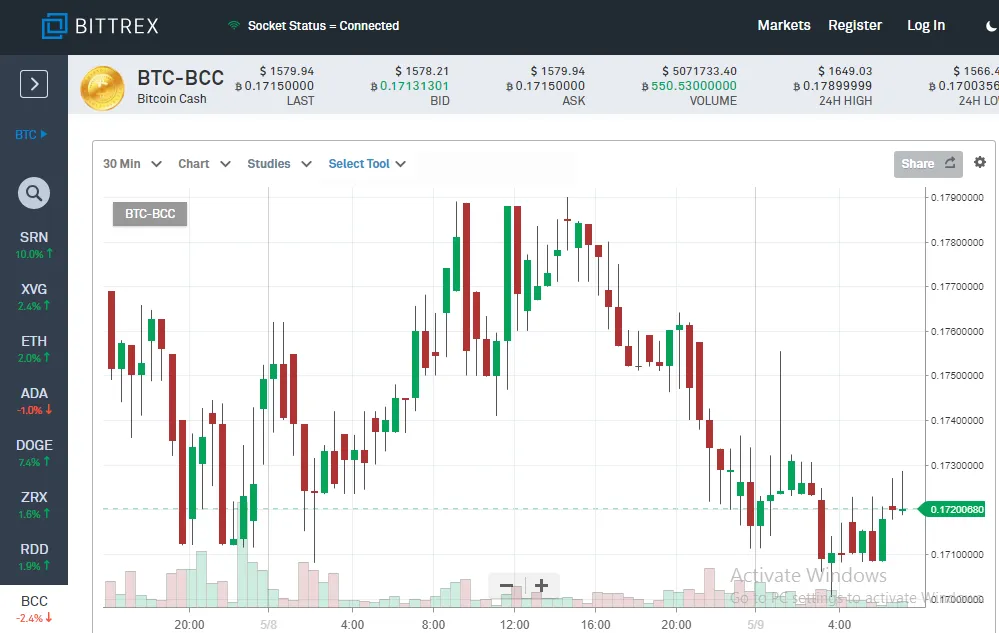Click 24H HIGH value 0.17899999
999x633 pixels.
[832, 86]
